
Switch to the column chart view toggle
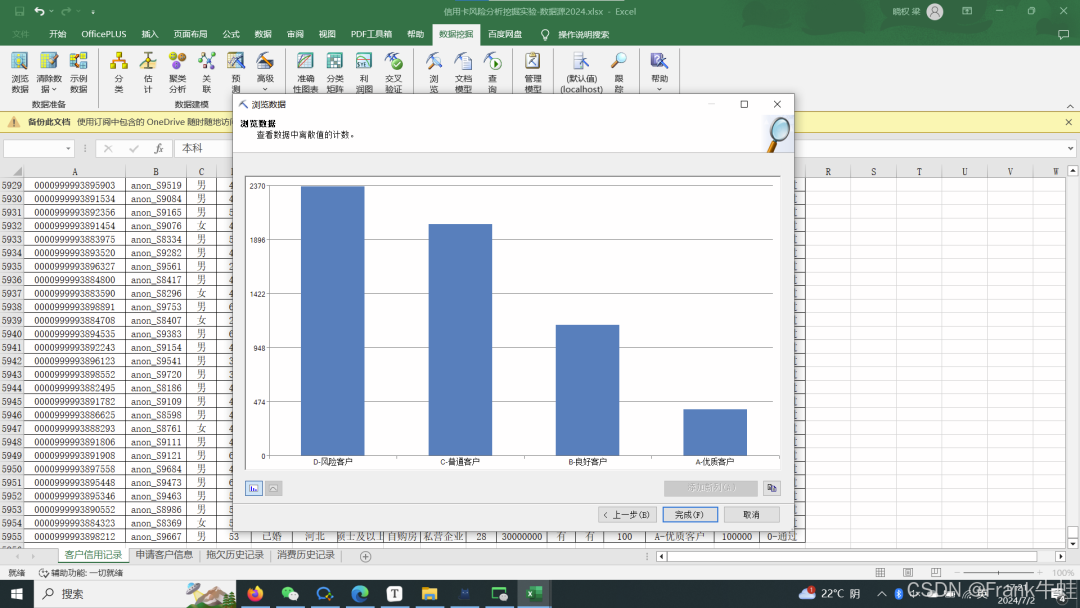click(x=254, y=488)
